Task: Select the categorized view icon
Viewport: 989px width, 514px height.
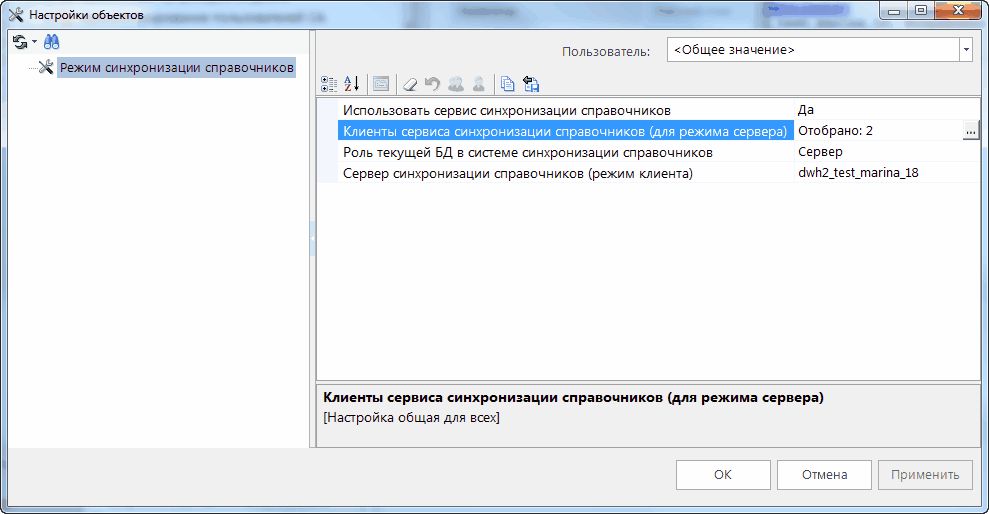Action: [329, 84]
